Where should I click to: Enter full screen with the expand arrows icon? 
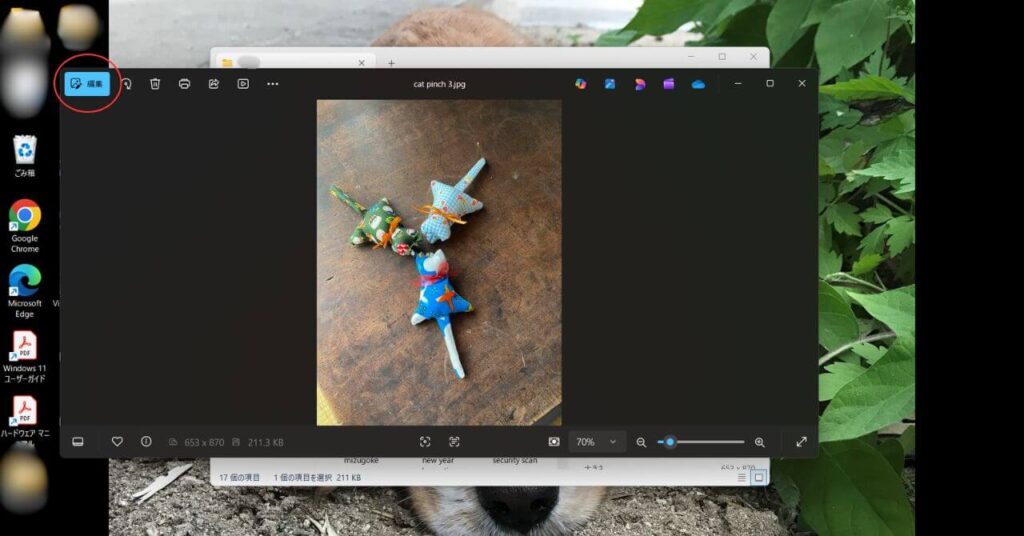801,442
